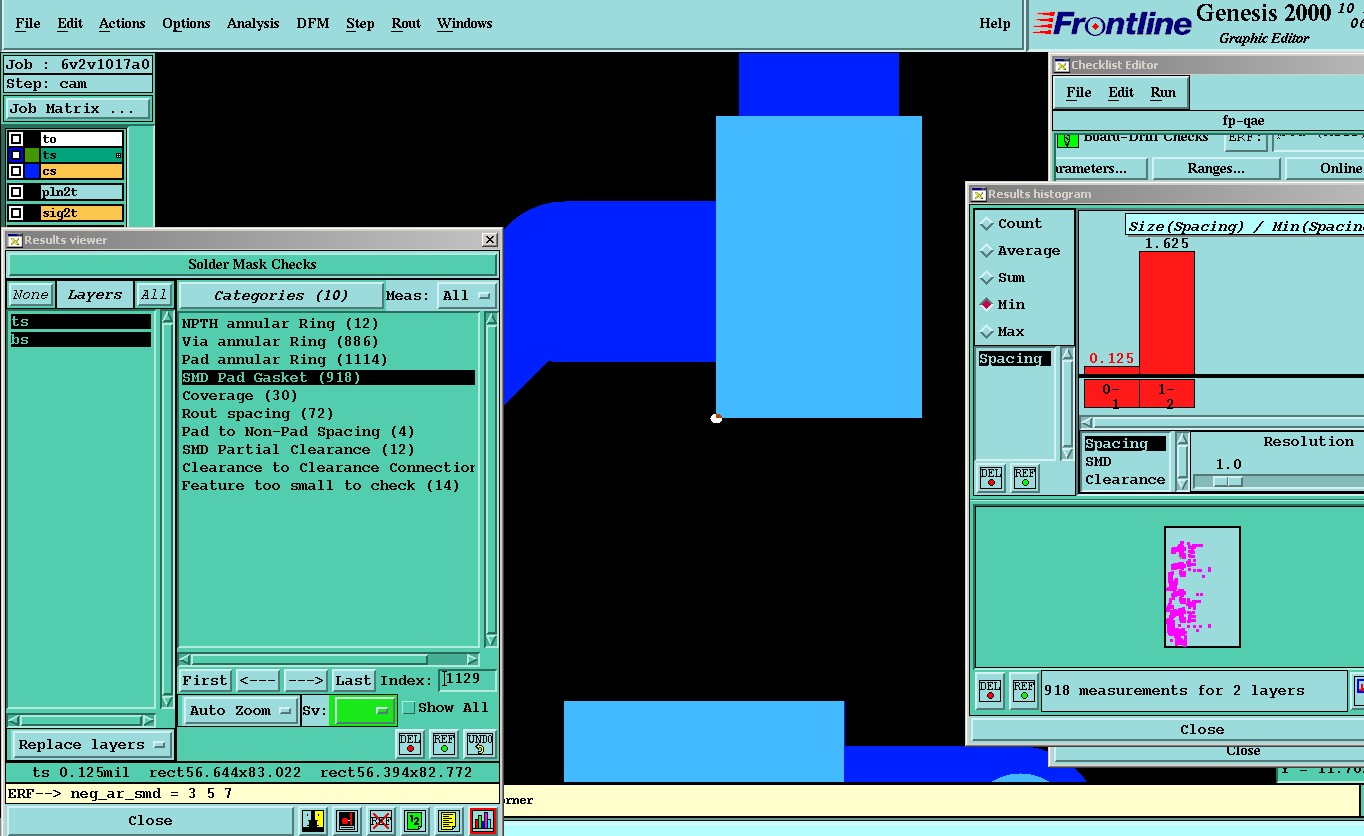
Task: Click categories list vertical scrollbar
Action: (x=491, y=479)
